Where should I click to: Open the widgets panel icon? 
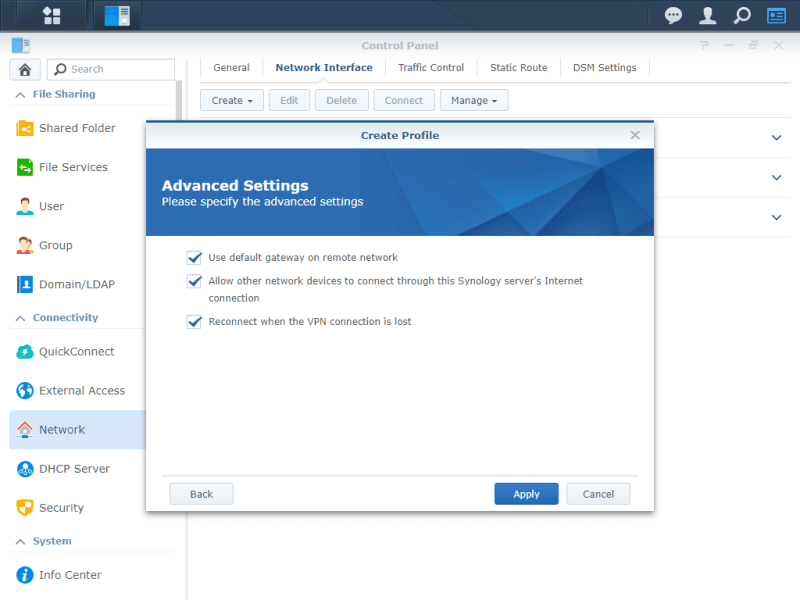776,16
